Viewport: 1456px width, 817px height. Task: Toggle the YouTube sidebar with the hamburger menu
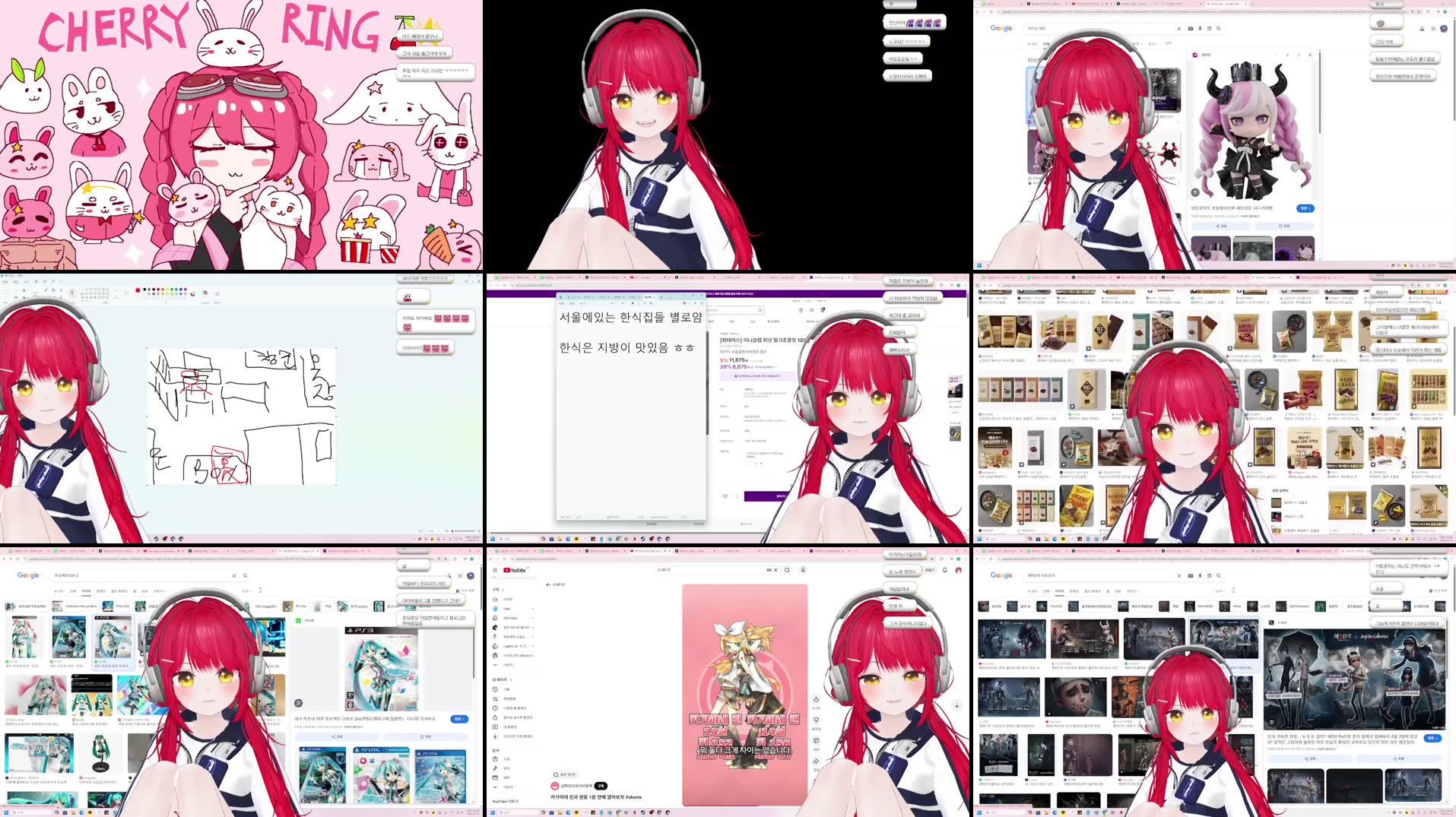coord(495,570)
